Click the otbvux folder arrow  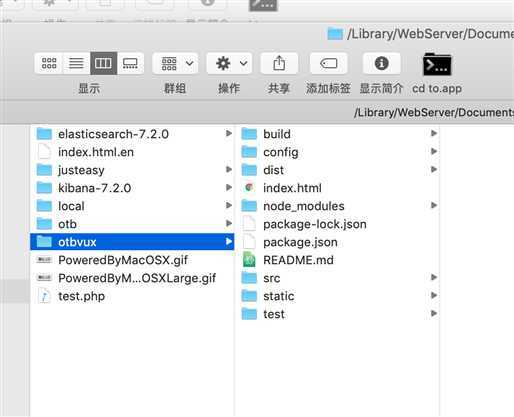pos(229,241)
